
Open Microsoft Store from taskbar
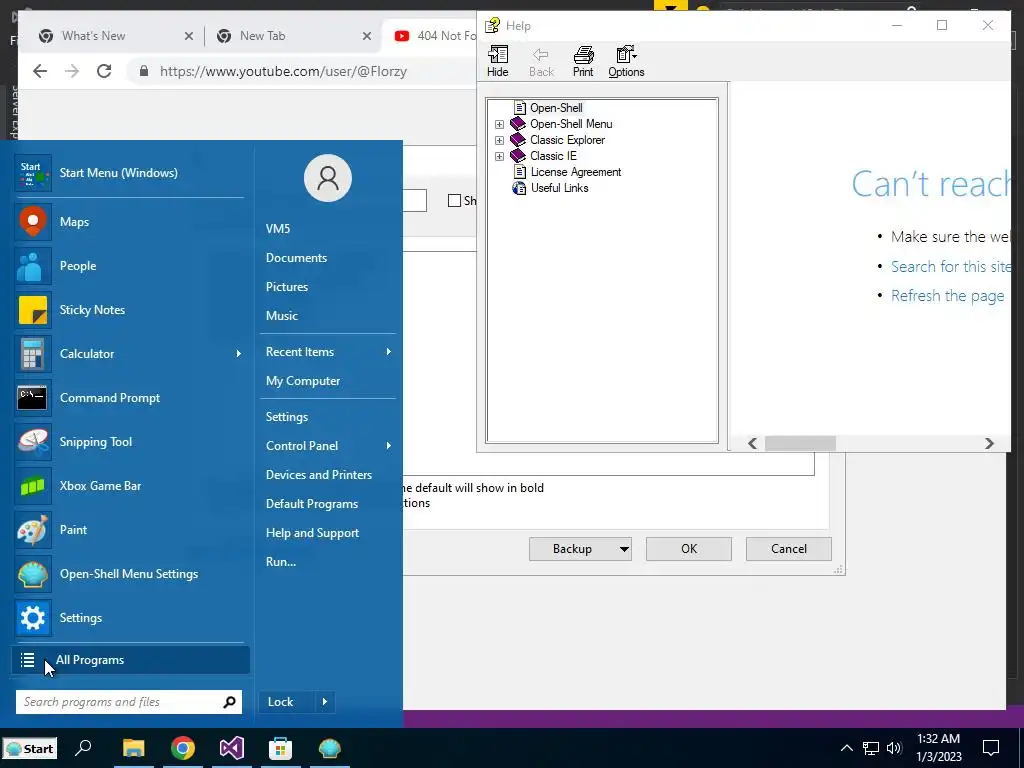click(x=280, y=748)
